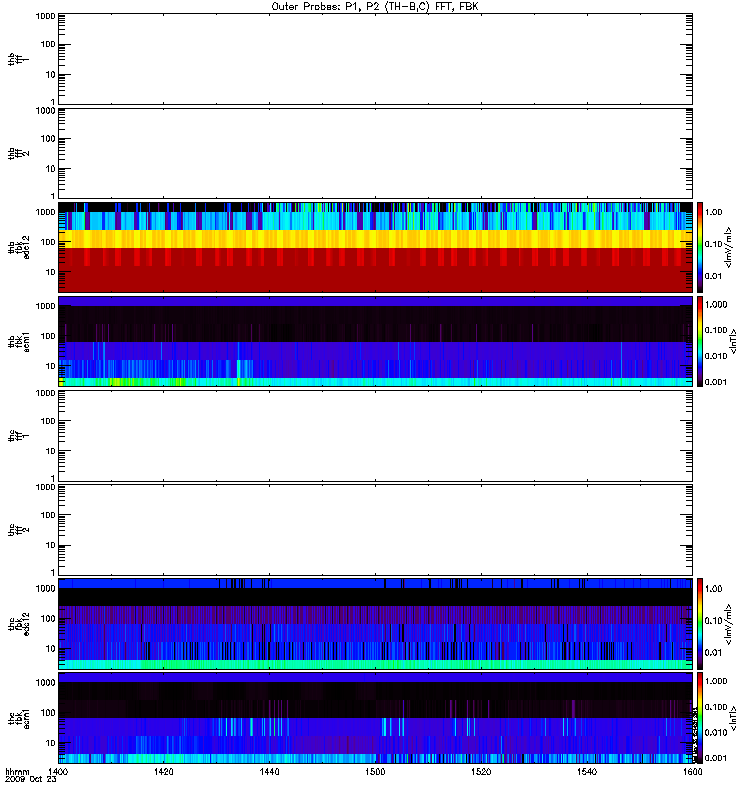
Task: Click inside the empty thb fff 1 panel
Action: pyautogui.click(x=375, y=59)
